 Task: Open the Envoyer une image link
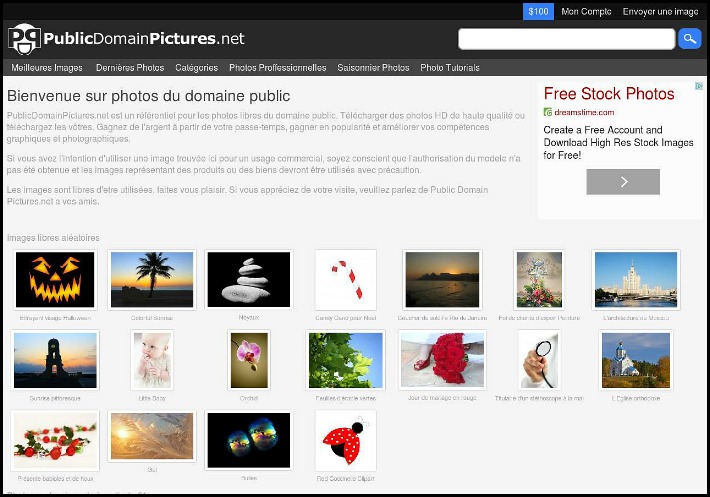click(x=660, y=12)
